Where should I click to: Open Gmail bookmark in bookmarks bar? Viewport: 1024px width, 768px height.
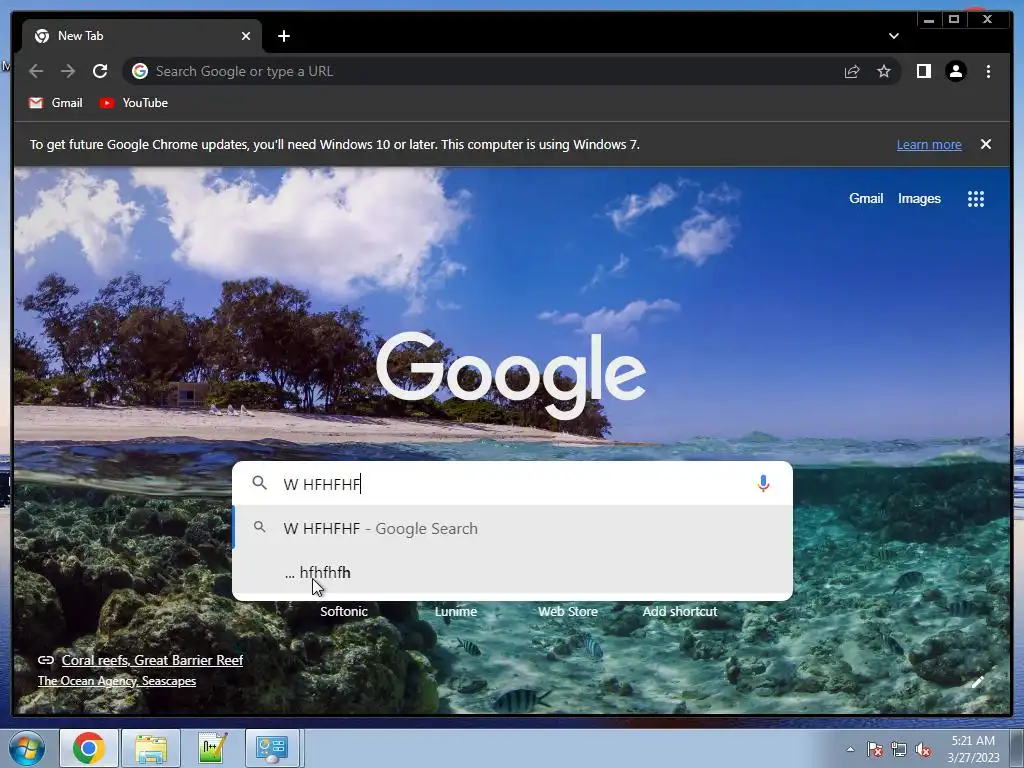pyautogui.click(x=56, y=103)
